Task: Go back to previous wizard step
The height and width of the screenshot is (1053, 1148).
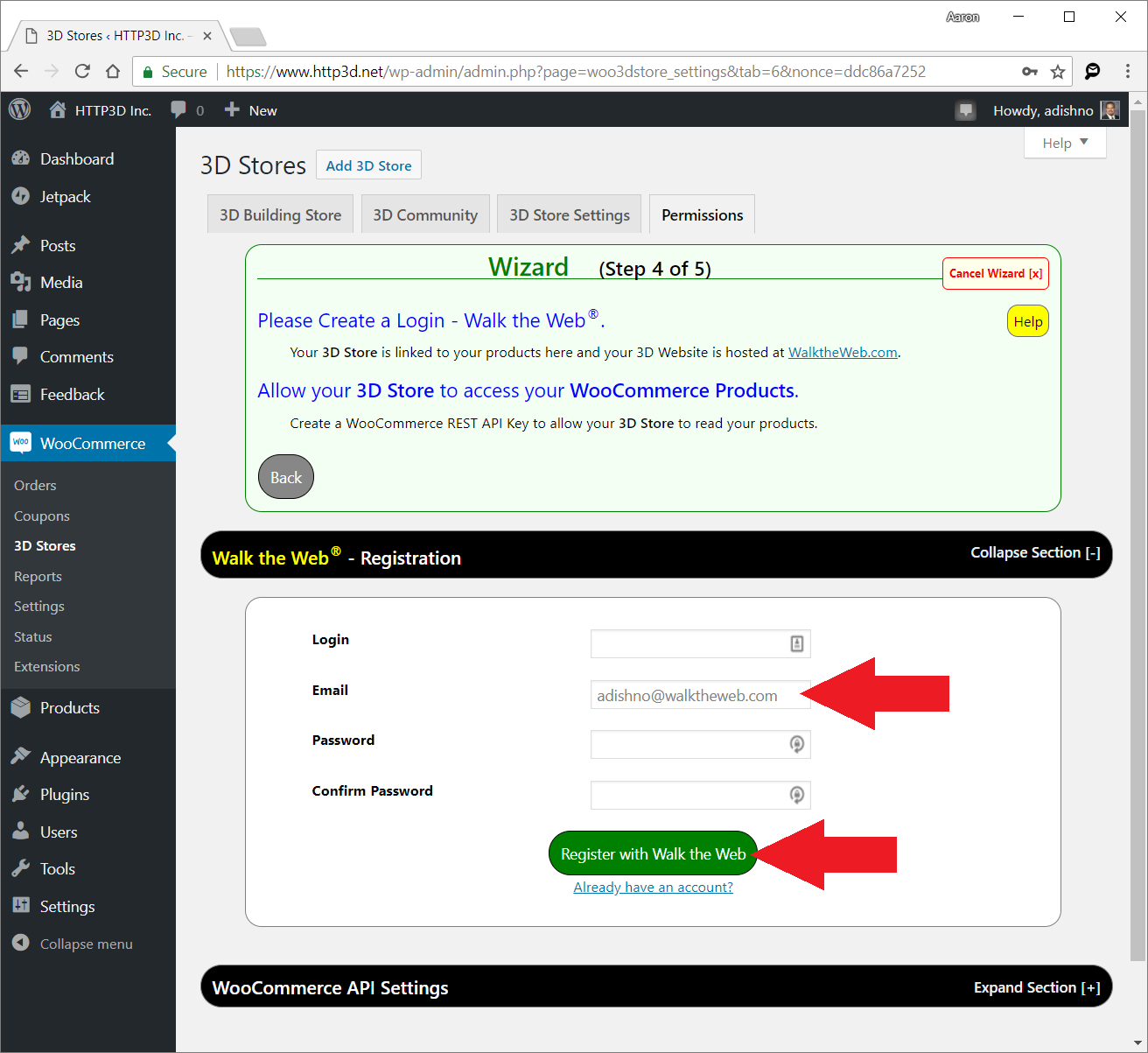Action: point(286,477)
